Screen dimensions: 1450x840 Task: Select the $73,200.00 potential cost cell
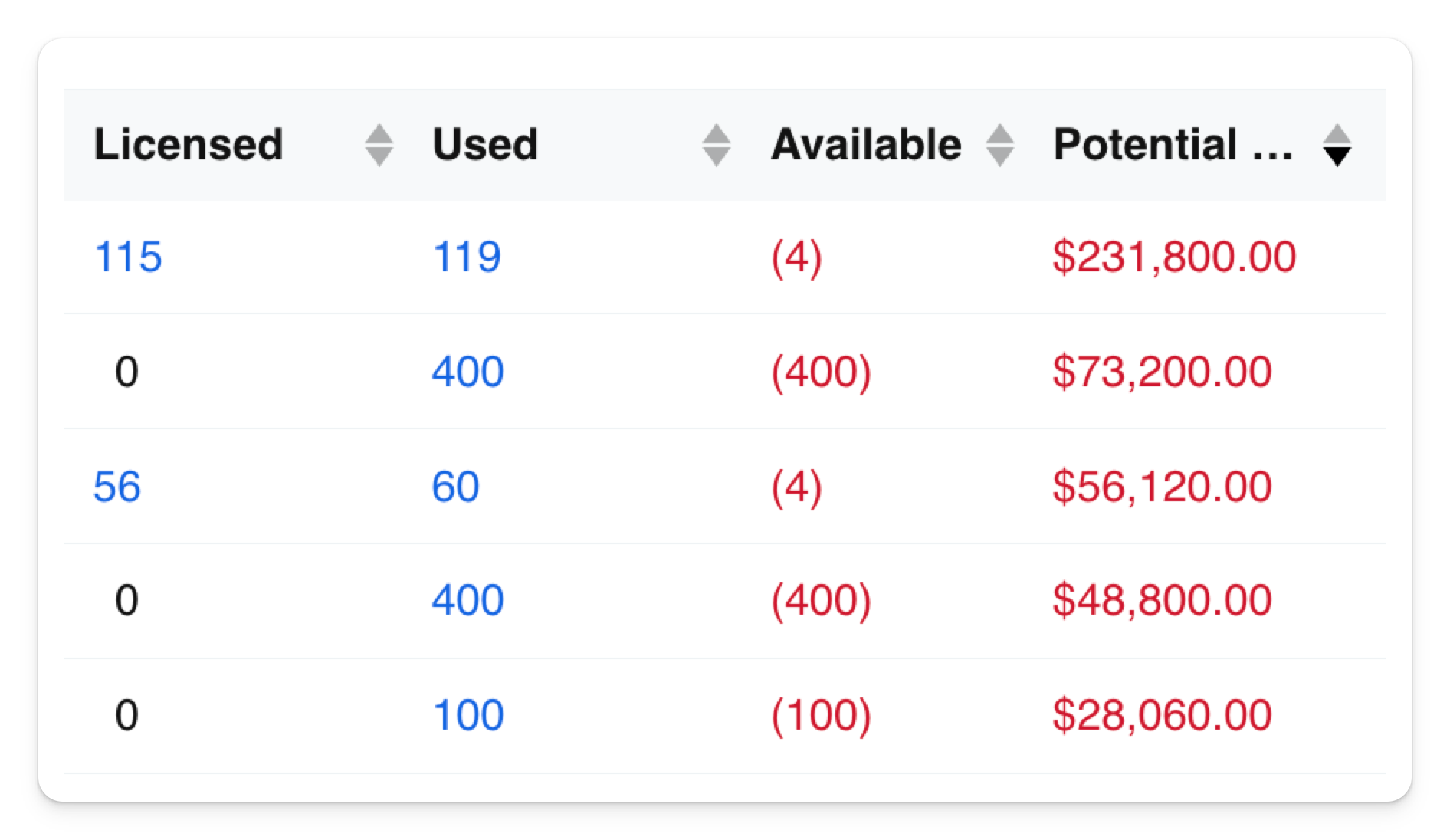(x=1162, y=372)
